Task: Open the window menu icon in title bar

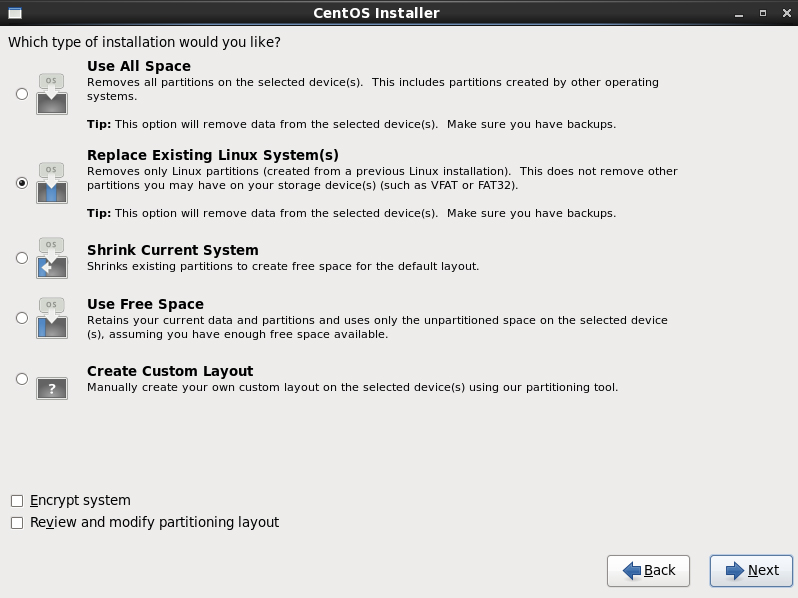Action: click(x=15, y=13)
